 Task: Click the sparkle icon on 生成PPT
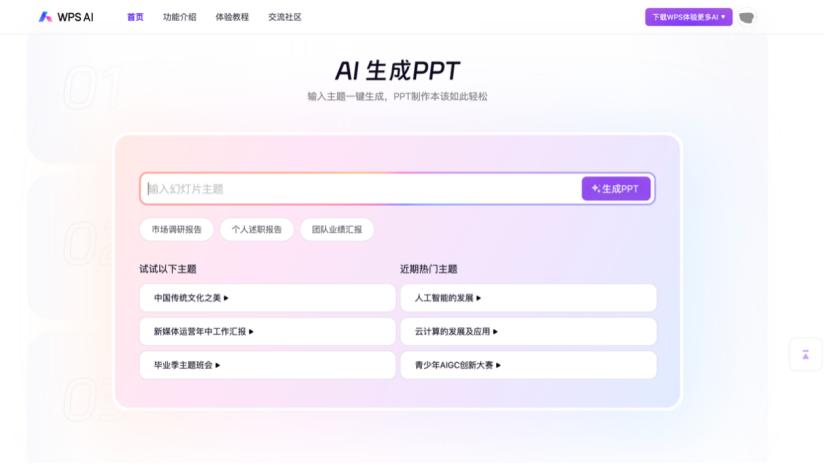point(596,189)
